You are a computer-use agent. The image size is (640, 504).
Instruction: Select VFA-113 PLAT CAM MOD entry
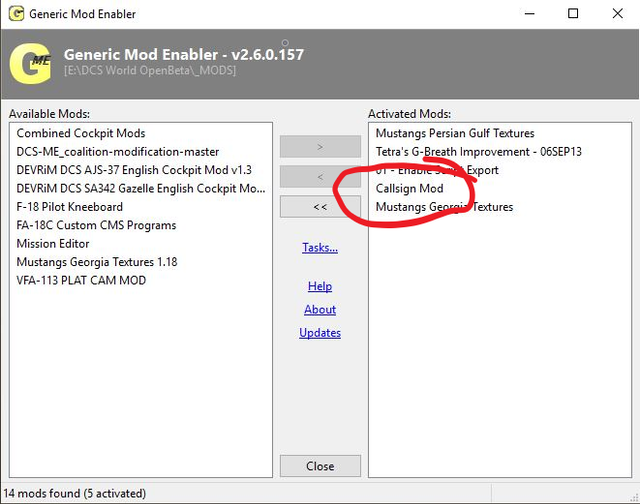pyautogui.click(x=81, y=280)
